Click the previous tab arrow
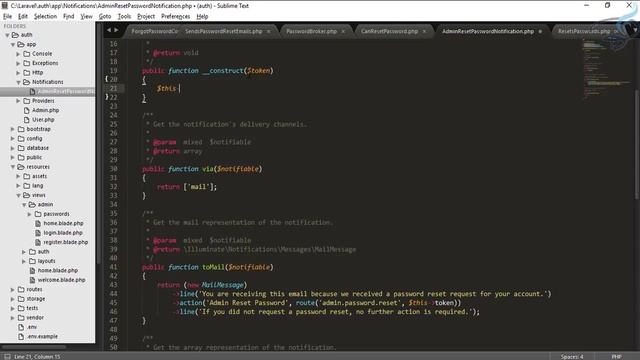The image size is (640, 360). click(109, 30)
